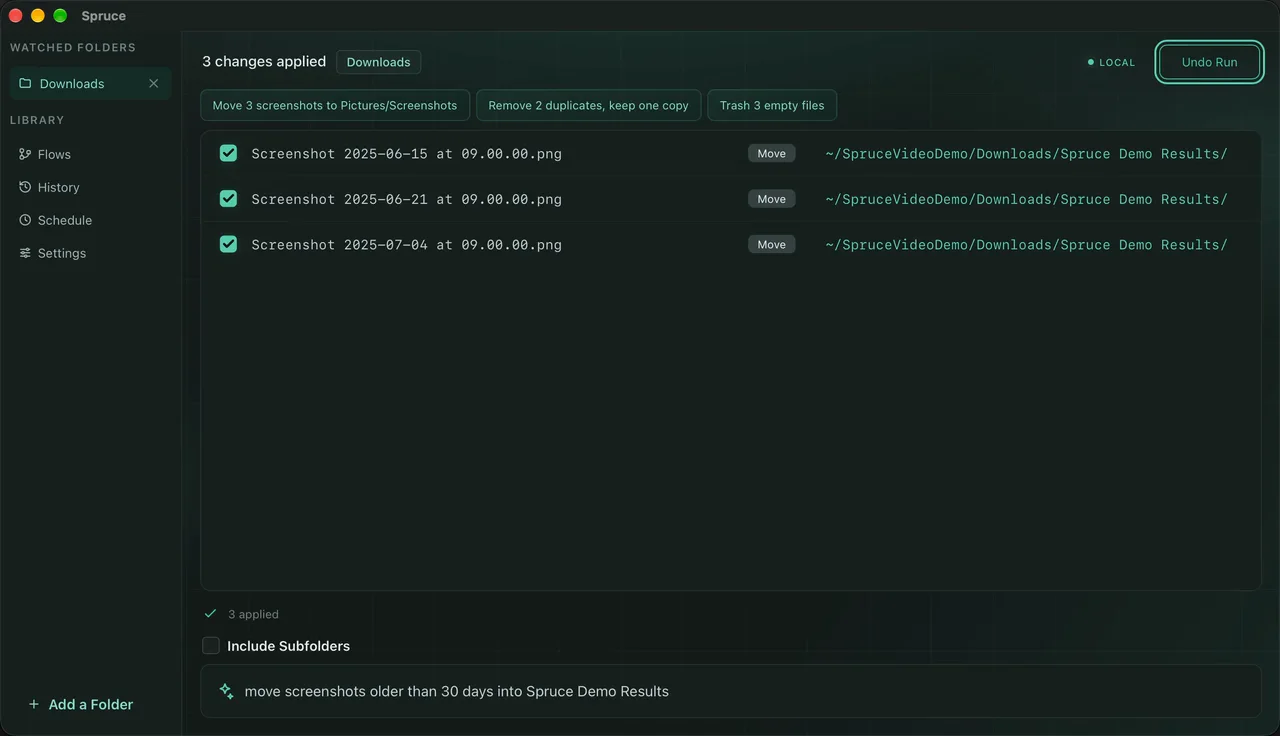Click Move 3 screenshots to Pictures/Screenshots

pyautogui.click(x=335, y=105)
